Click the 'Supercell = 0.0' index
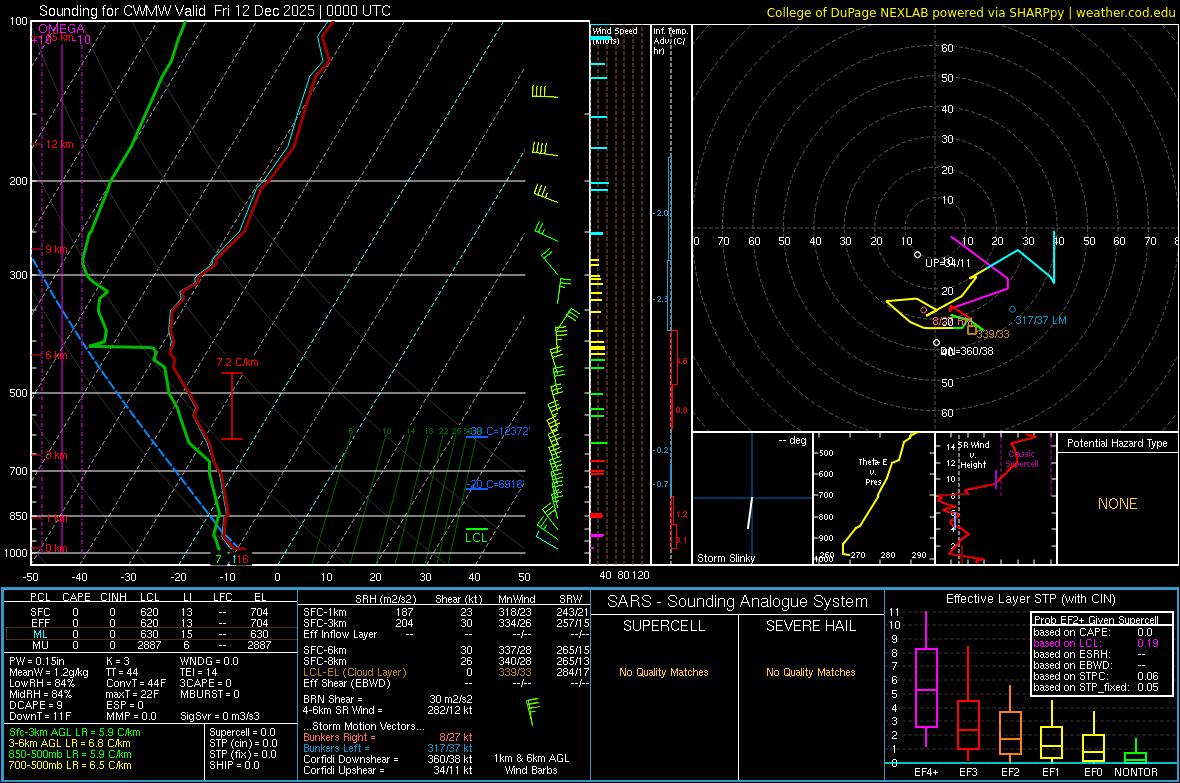The image size is (1180, 783). pyautogui.click(x=242, y=733)
